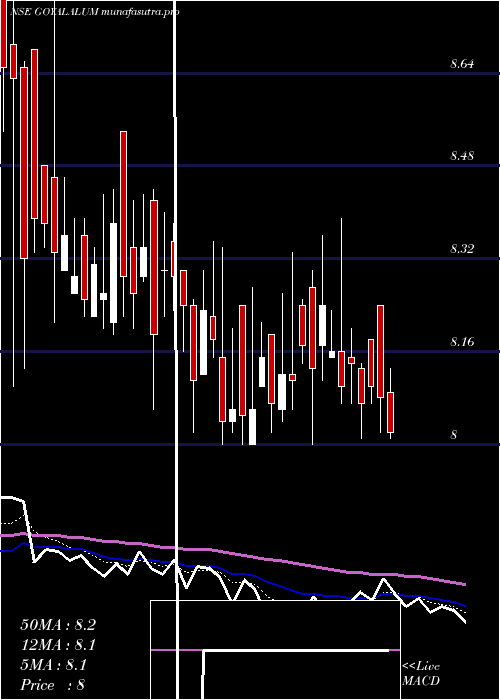Click the NSE GOYALALUM chart title
Image resolution: width=500 pixels, height=700 pixels.
tap(94, 12)
